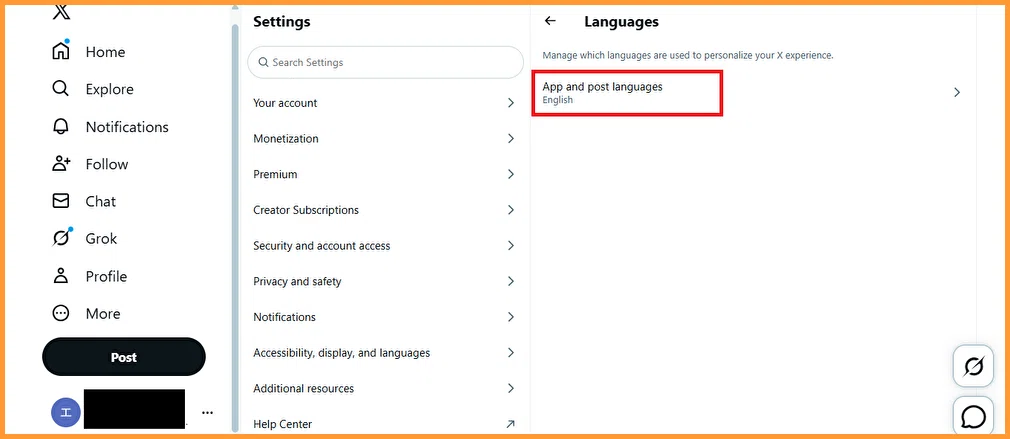The width and height of the screenshot is (1010, 439).
Task: Open the App and post languages chevron
Action: click(x=957, y=92)
